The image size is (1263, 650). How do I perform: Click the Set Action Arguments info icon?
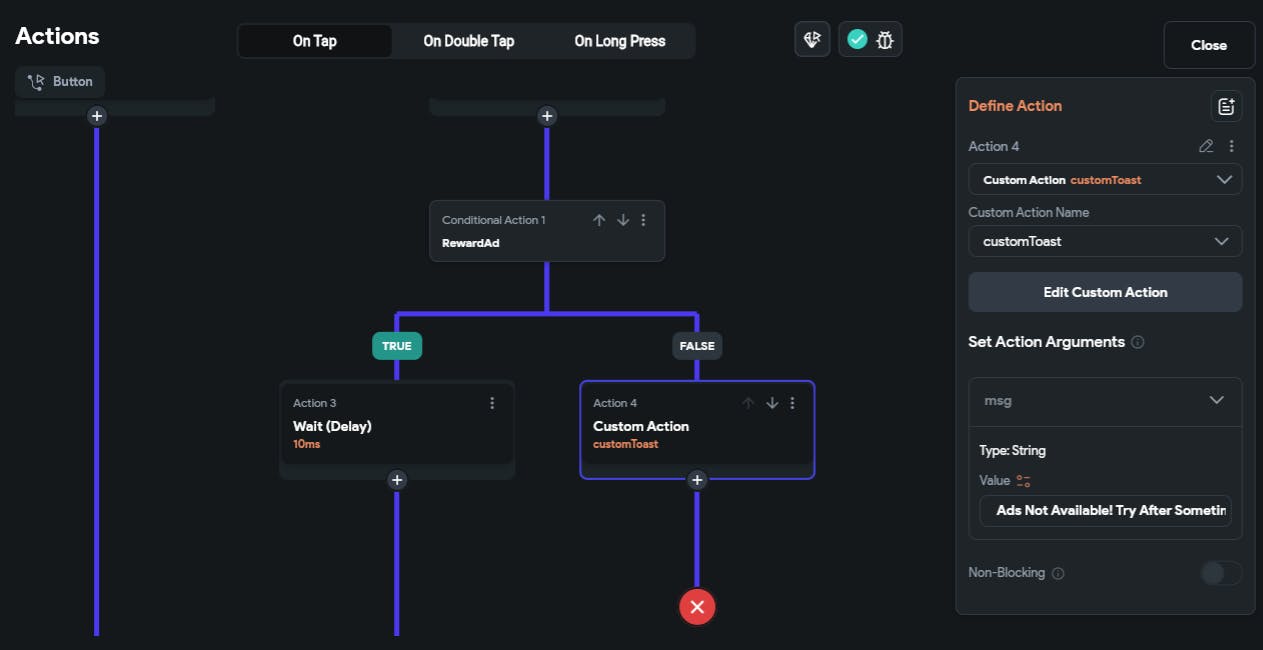tap(1137, 342)
